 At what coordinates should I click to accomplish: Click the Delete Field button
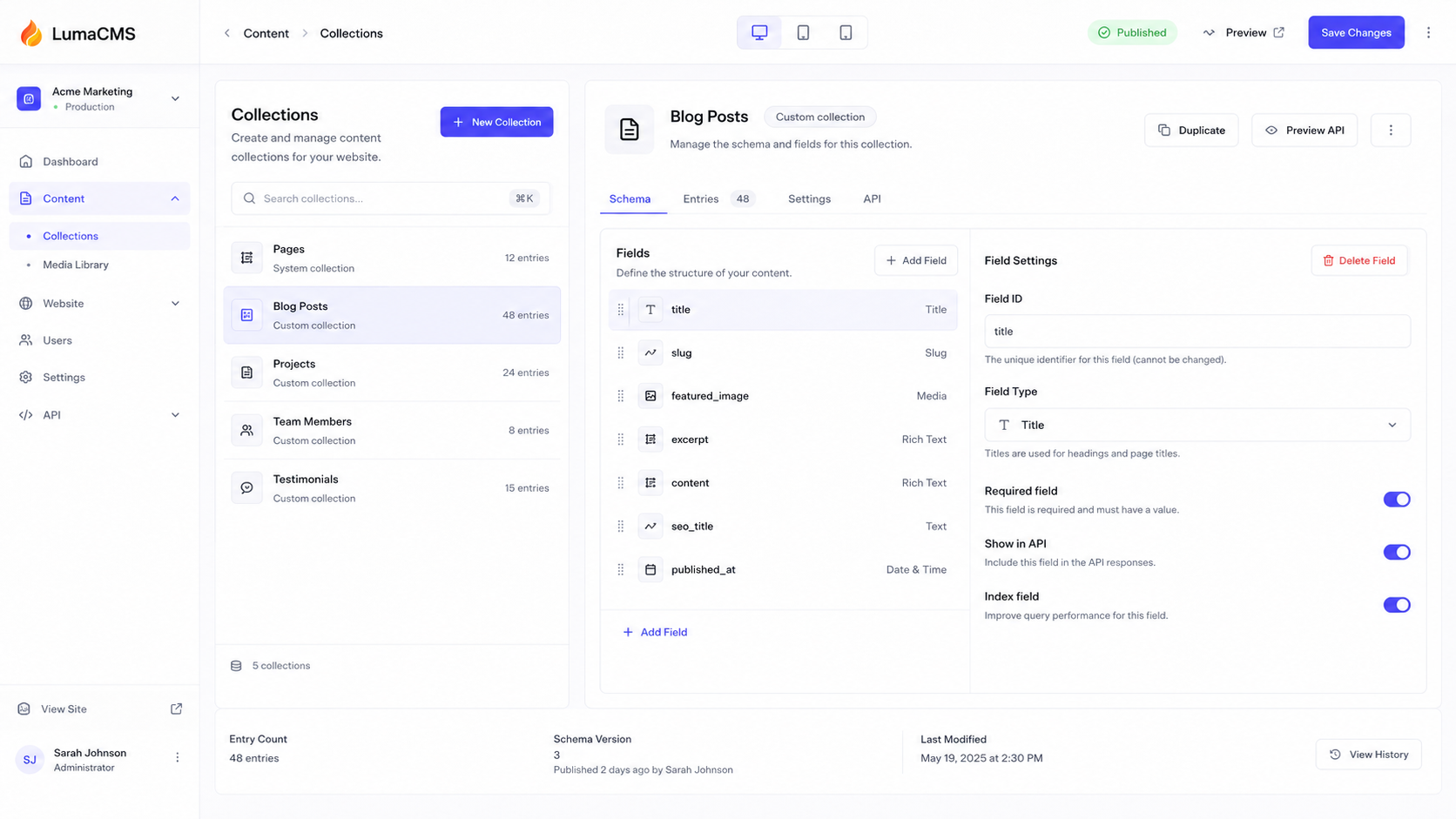(1359, 260)
